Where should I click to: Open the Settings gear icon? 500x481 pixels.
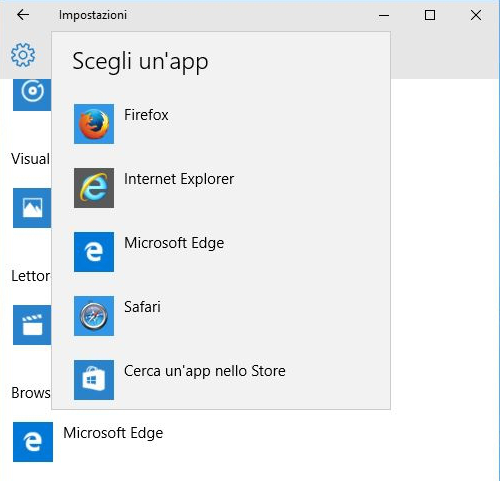[x=23, y=55]
